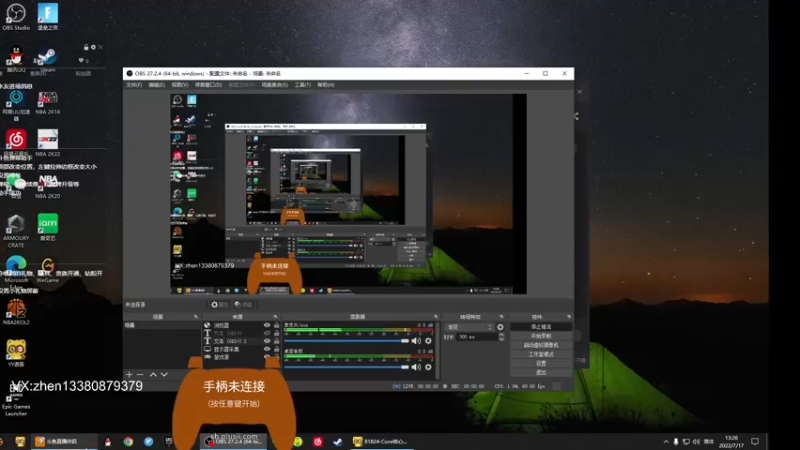Mute the 麦克风/Aux speaker icon in mixer

pyautogui.click(x=416, y=341)
